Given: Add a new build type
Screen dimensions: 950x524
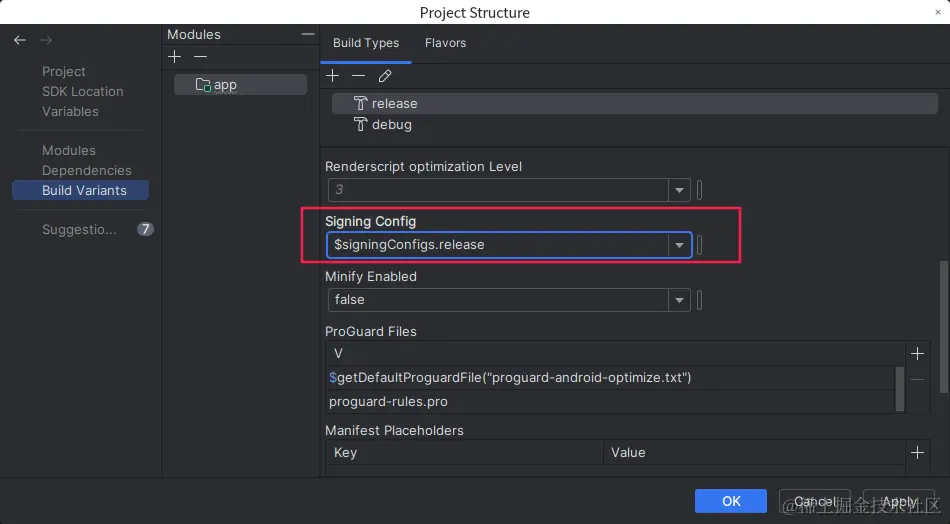Looking at the screenshot, I should [333, 76].
